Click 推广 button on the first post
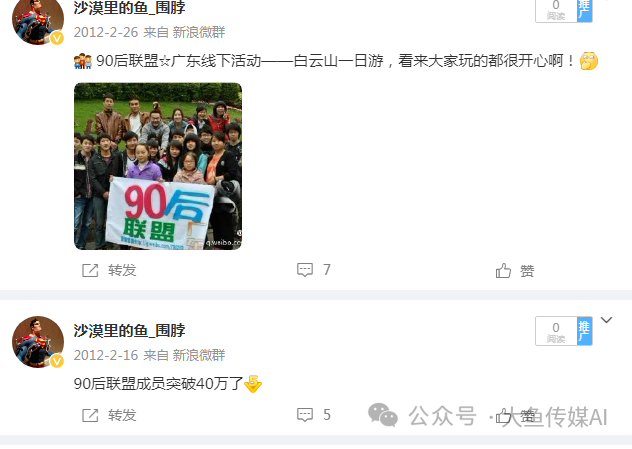 (x=584, y=10)
